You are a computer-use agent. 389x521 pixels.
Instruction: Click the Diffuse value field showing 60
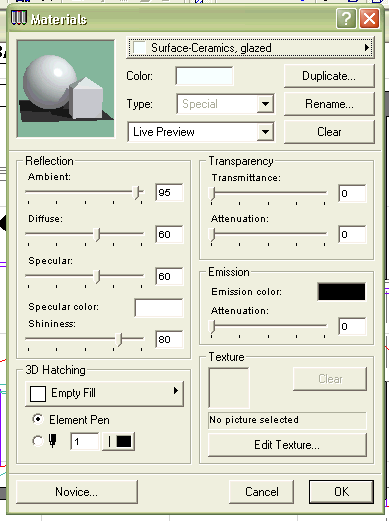(x=169, y=234)
